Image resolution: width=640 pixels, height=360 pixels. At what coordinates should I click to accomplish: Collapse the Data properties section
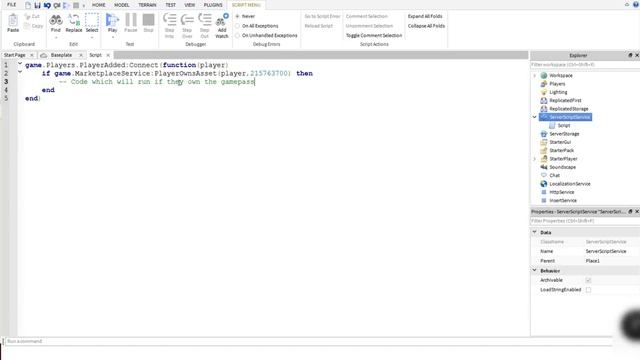535,232
